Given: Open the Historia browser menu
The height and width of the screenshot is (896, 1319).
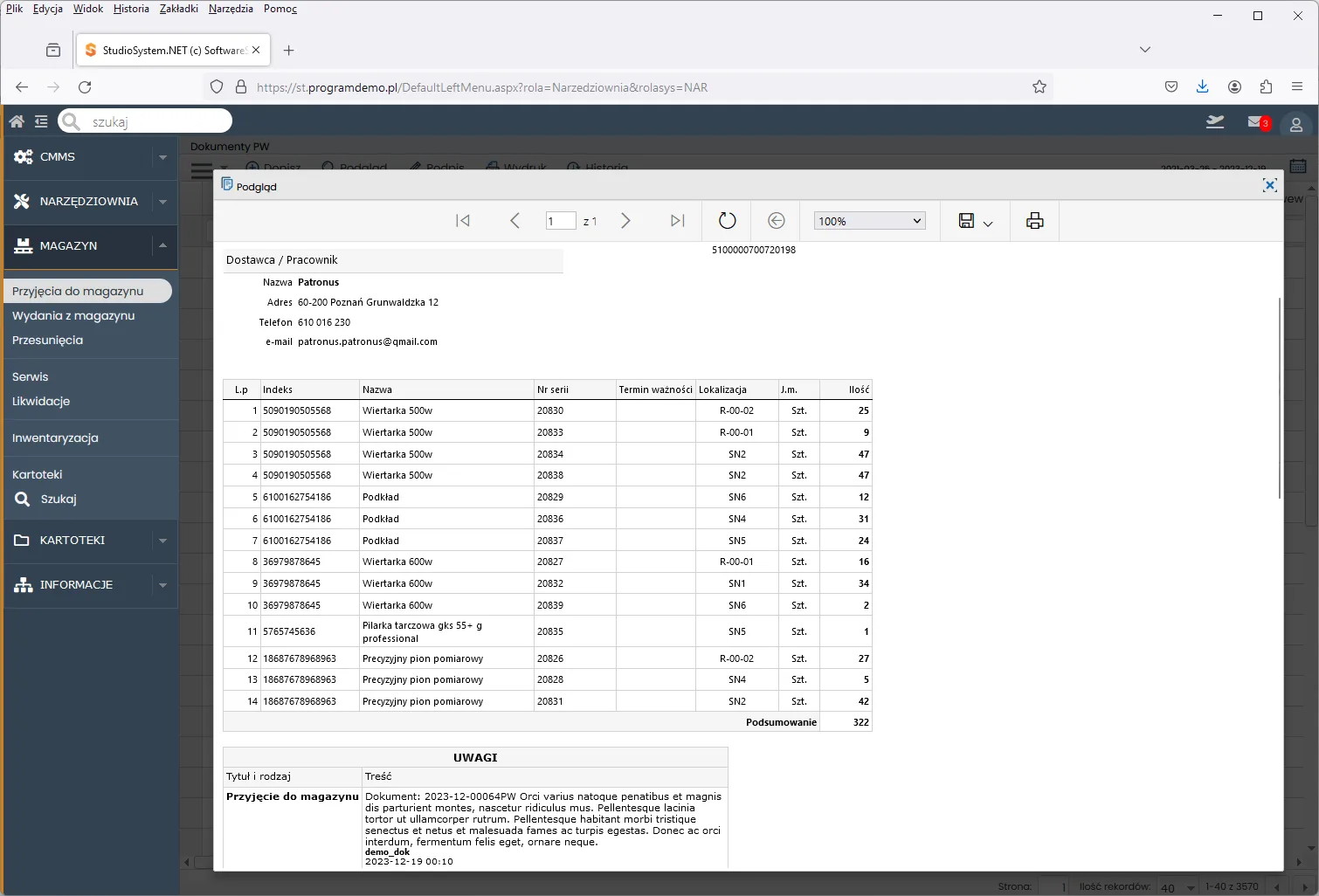Looking at the screenshot, I should coord(131,9).
